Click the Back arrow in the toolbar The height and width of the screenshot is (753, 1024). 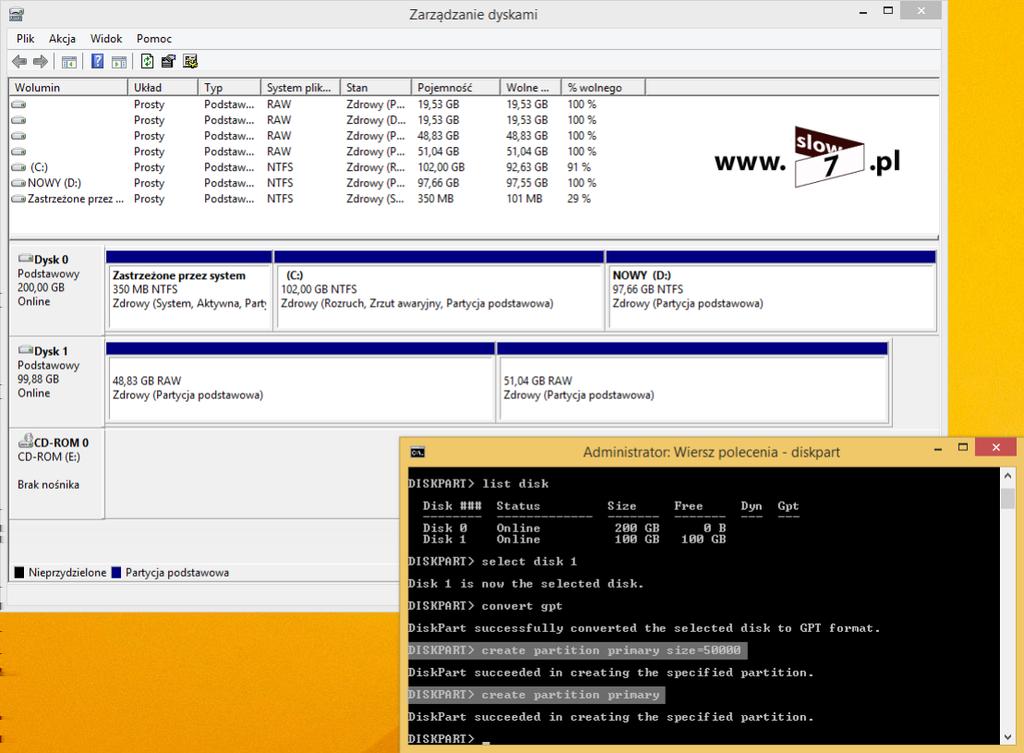coord(20,61)
